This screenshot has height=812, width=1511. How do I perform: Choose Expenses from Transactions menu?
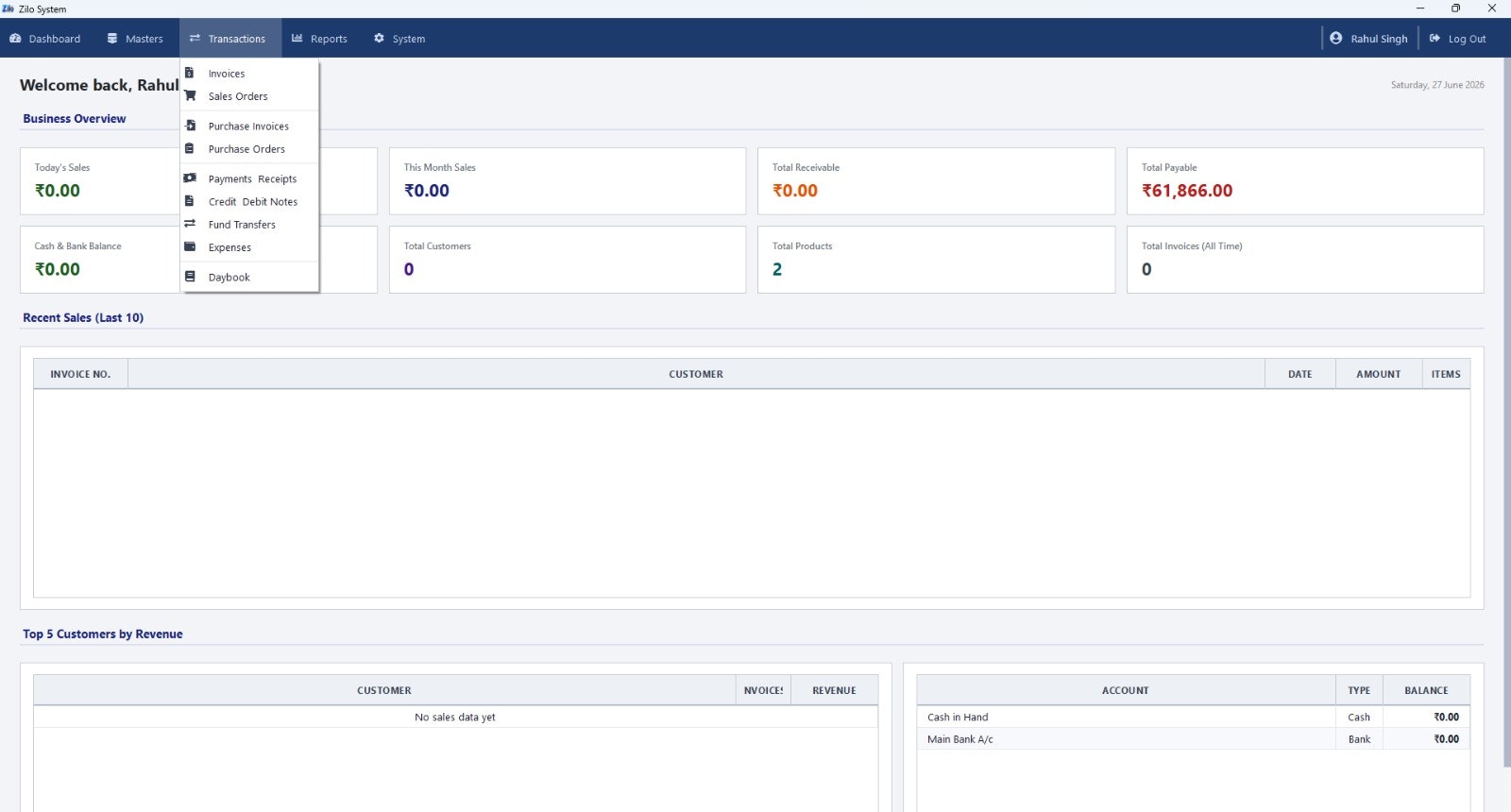249,246
